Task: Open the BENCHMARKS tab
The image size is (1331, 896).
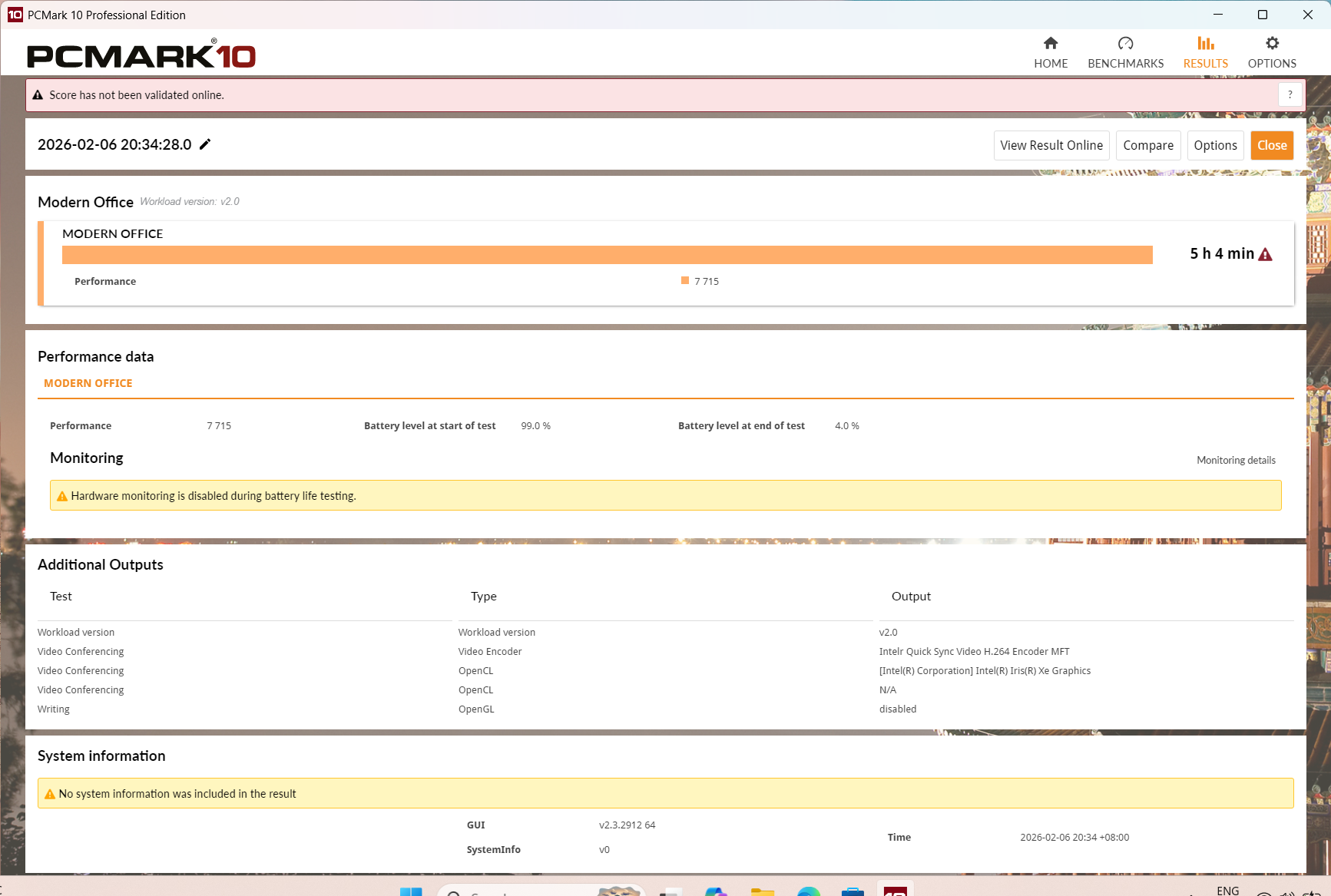Action: [1125, 53]
